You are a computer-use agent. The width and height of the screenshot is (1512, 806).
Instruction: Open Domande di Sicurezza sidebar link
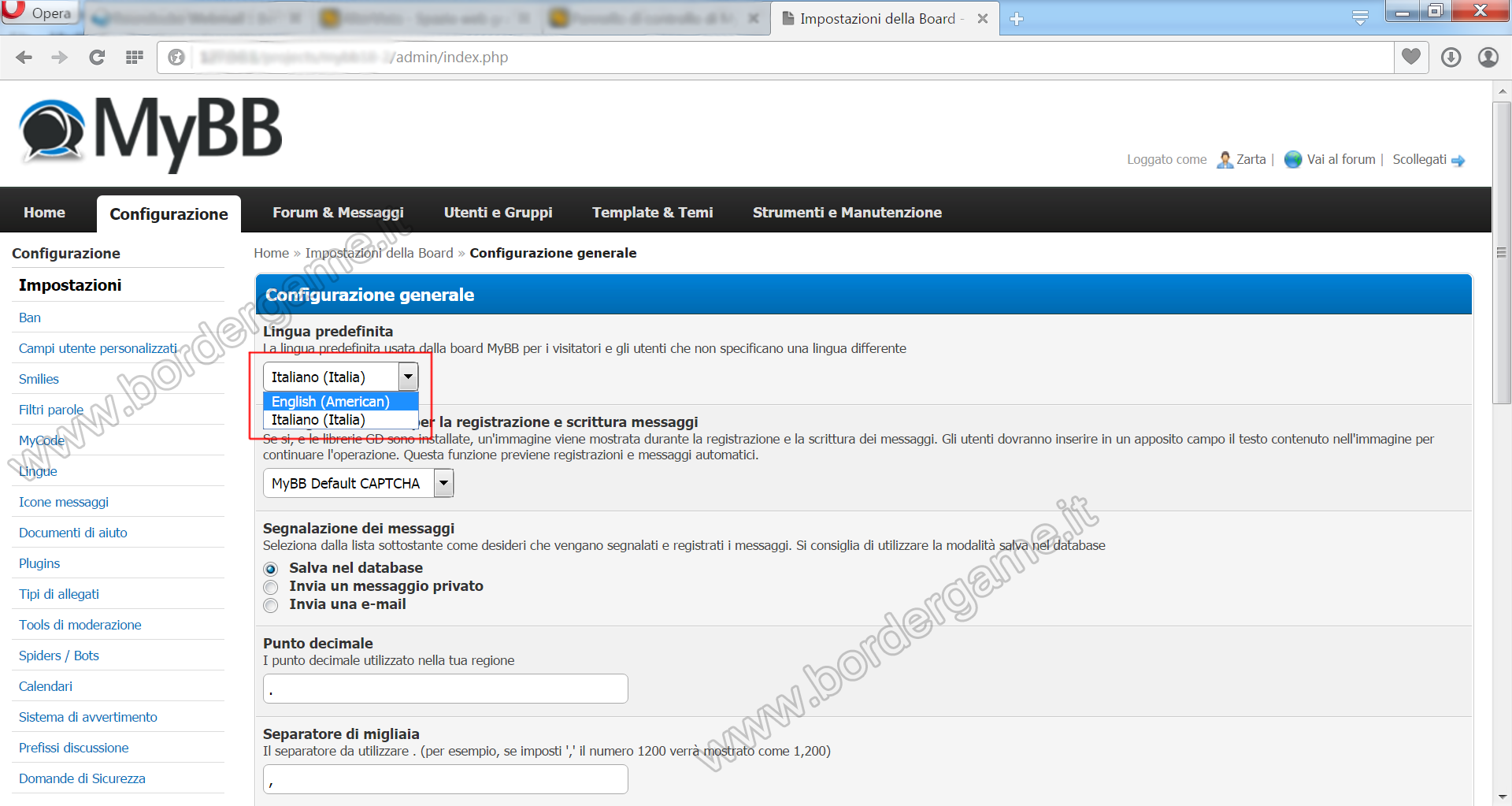82,778
